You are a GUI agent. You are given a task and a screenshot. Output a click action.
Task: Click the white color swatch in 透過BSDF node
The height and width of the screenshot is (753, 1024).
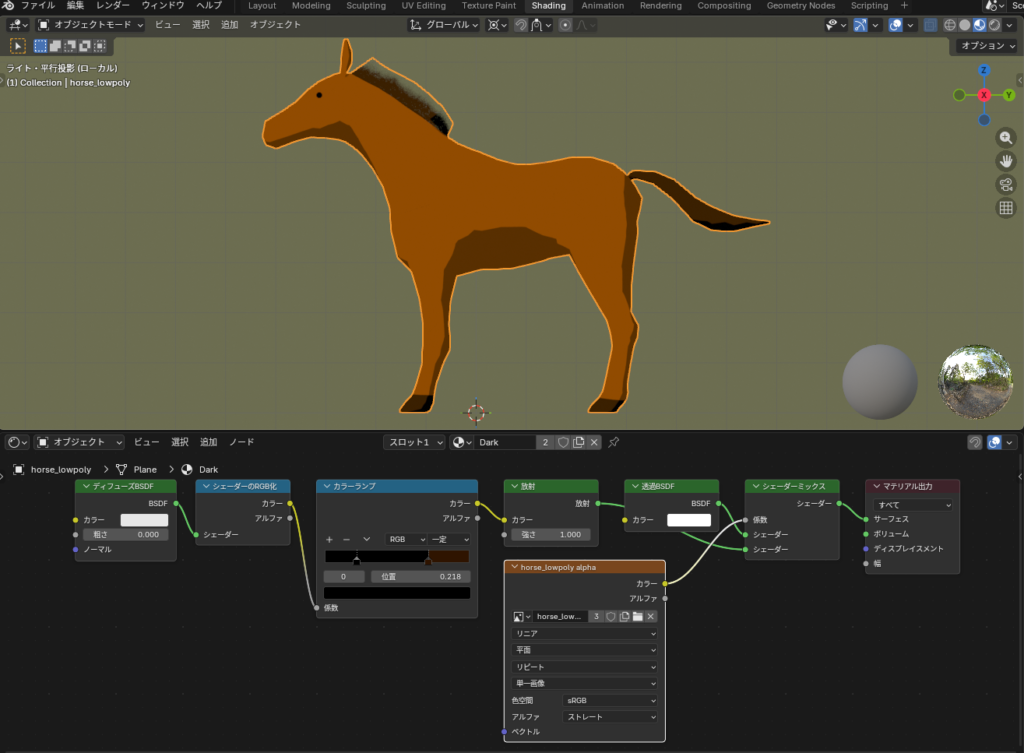[688, 520]
